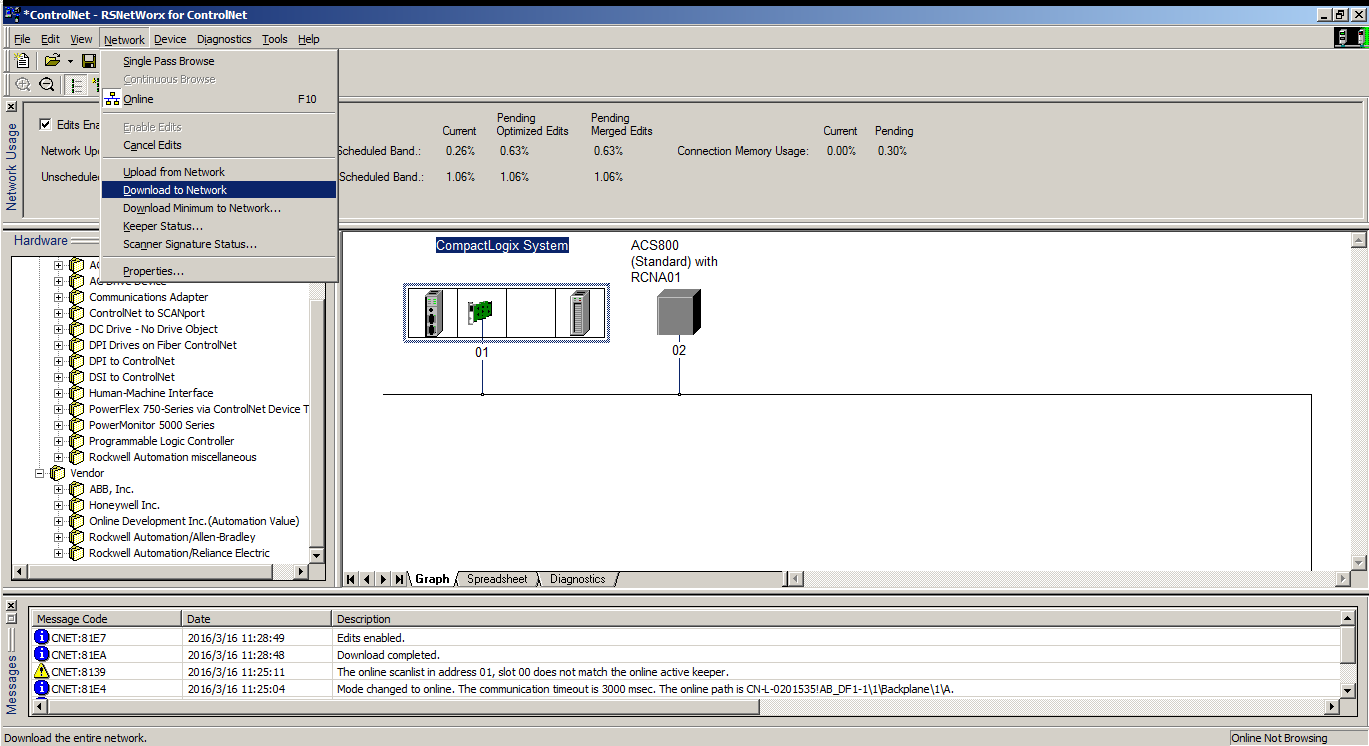Expand the ABB, Inc. vendor folder
Viewport: 1369px width, 746px height.
59,489
